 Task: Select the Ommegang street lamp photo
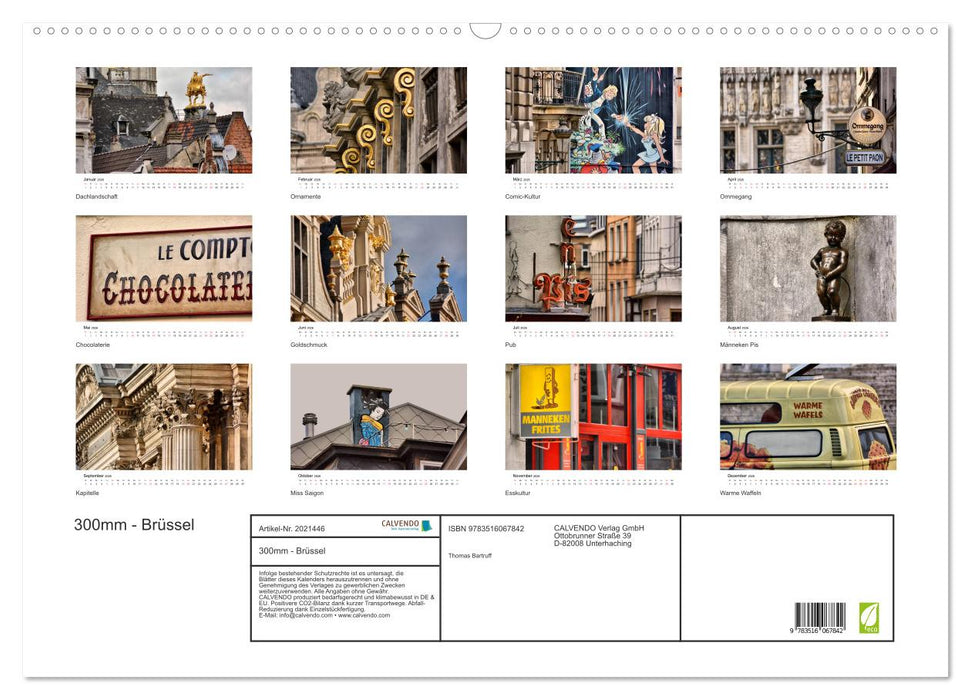[808, 120]
